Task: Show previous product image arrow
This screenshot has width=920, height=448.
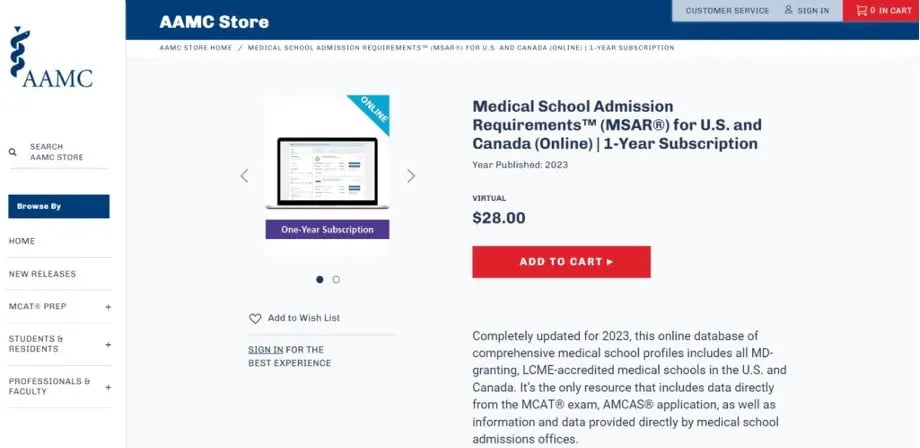Action: [x=244, y=176]
